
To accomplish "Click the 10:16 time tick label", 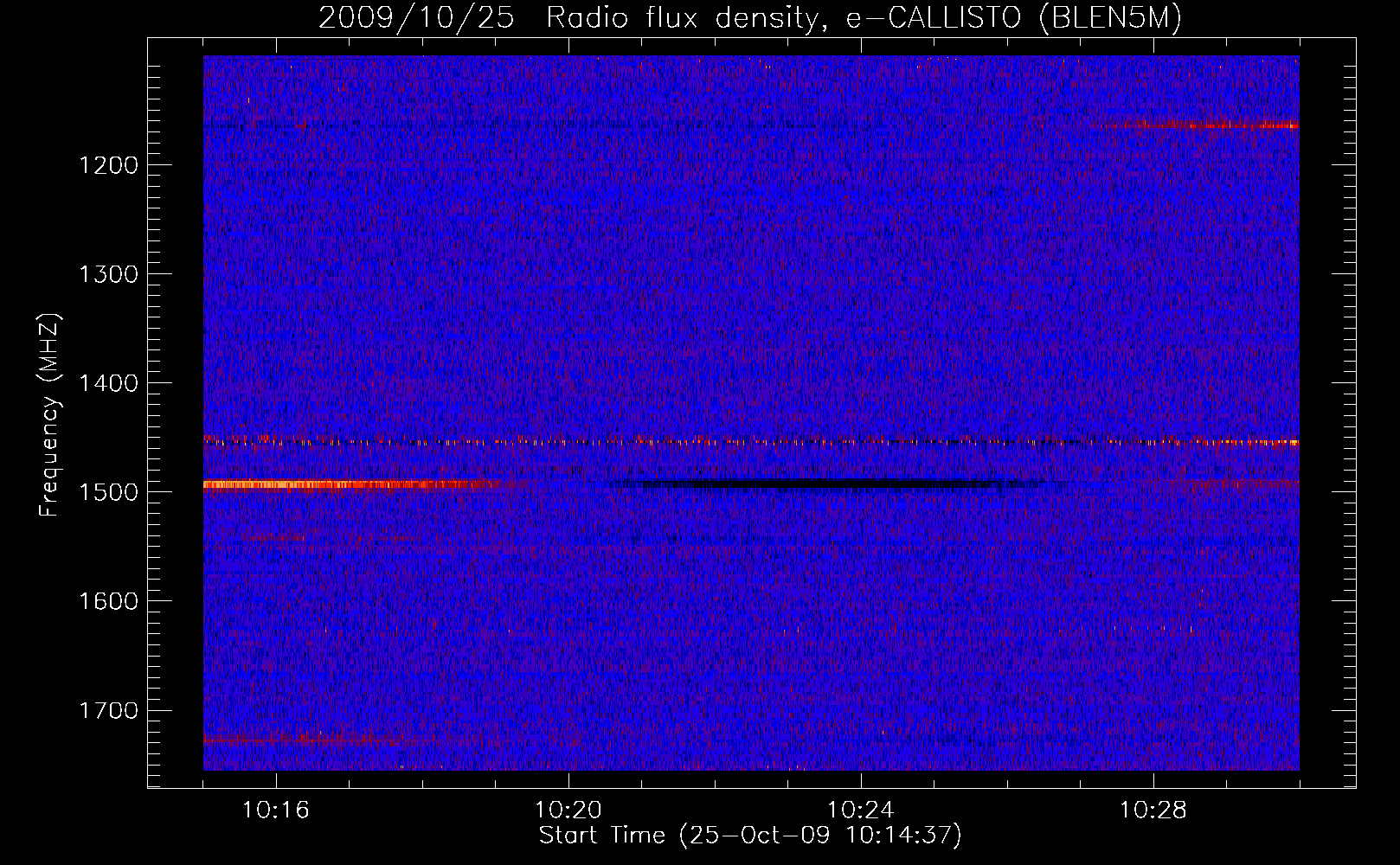I will (x=276, y=811).
